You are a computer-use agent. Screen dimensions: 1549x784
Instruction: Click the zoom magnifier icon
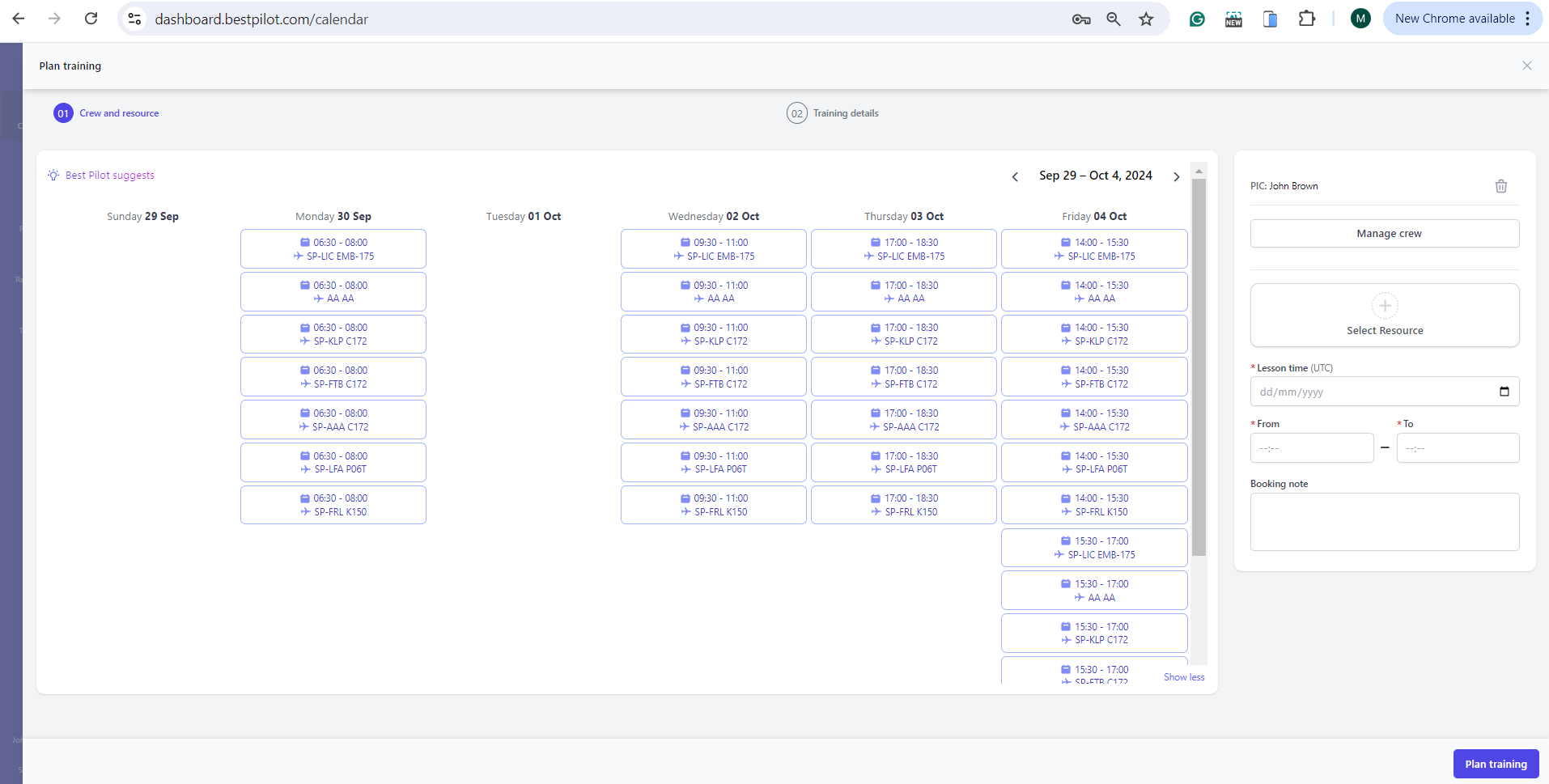coord(1114,19)
